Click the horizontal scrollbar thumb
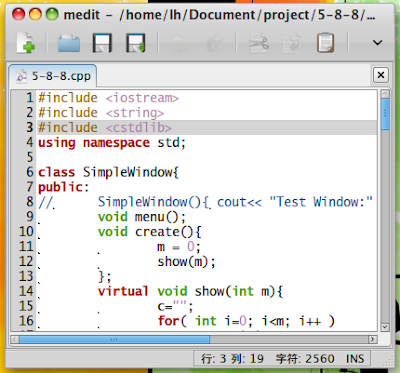 (114, 339)
